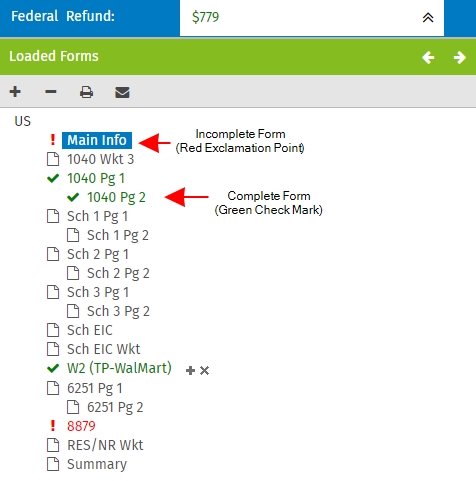Open RES/NR Wkt in the list
This screenshot has width=476, height=481.
point(105,445)
